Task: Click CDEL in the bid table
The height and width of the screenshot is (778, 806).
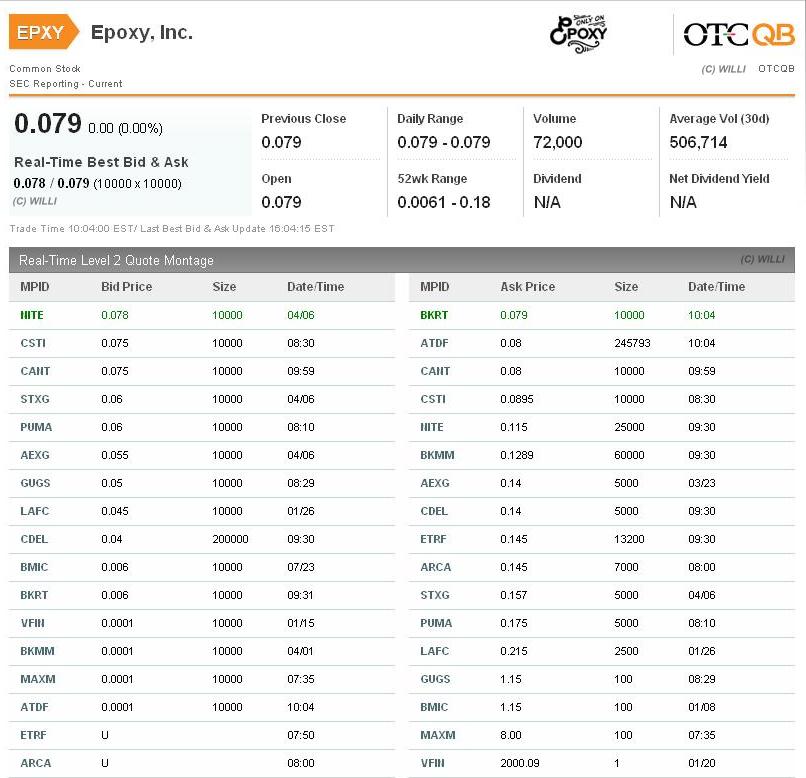Action: (34, 539)
